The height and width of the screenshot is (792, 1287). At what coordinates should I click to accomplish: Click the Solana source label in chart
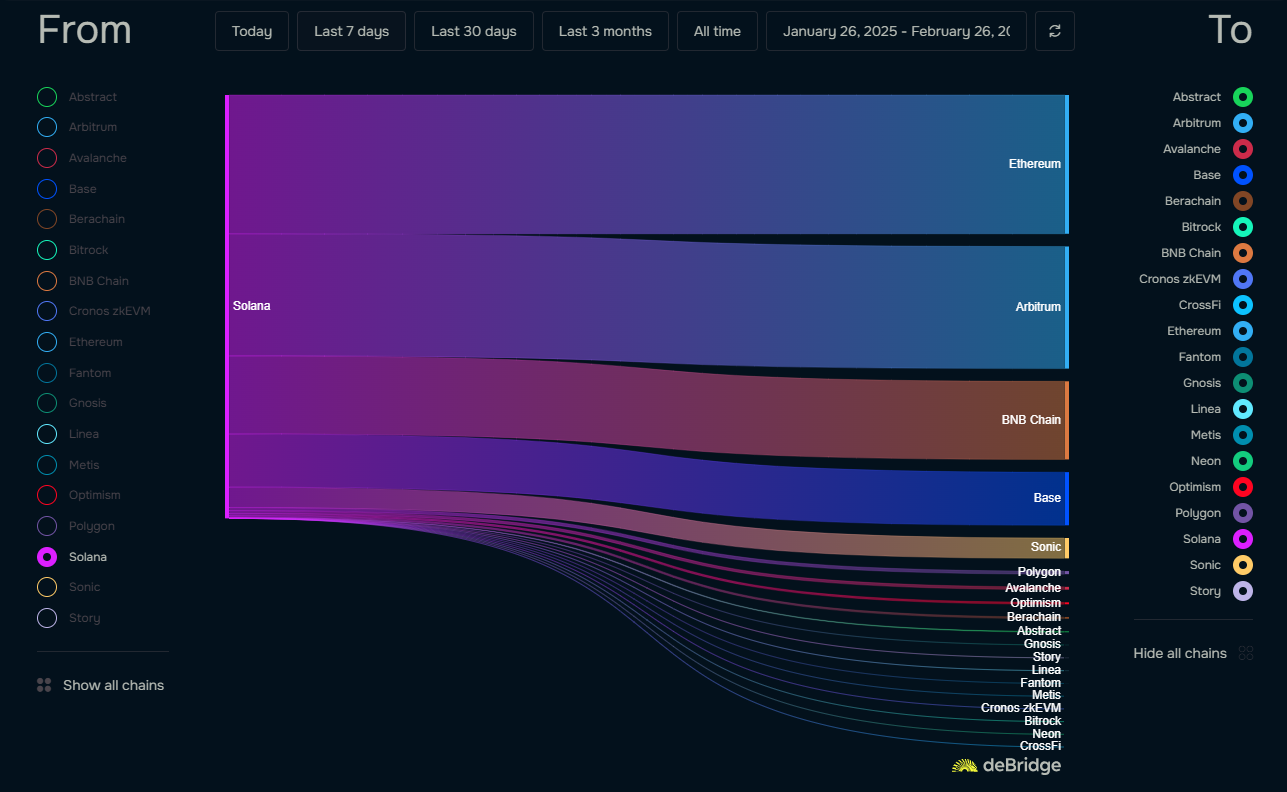(x=252, y=305)
